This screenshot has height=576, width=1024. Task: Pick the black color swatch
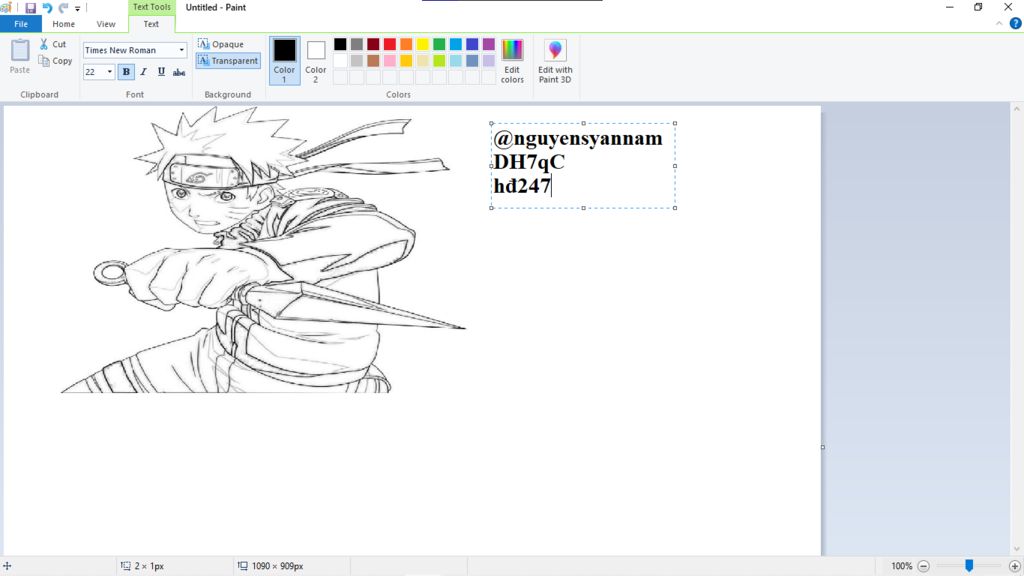pos(340,44)
